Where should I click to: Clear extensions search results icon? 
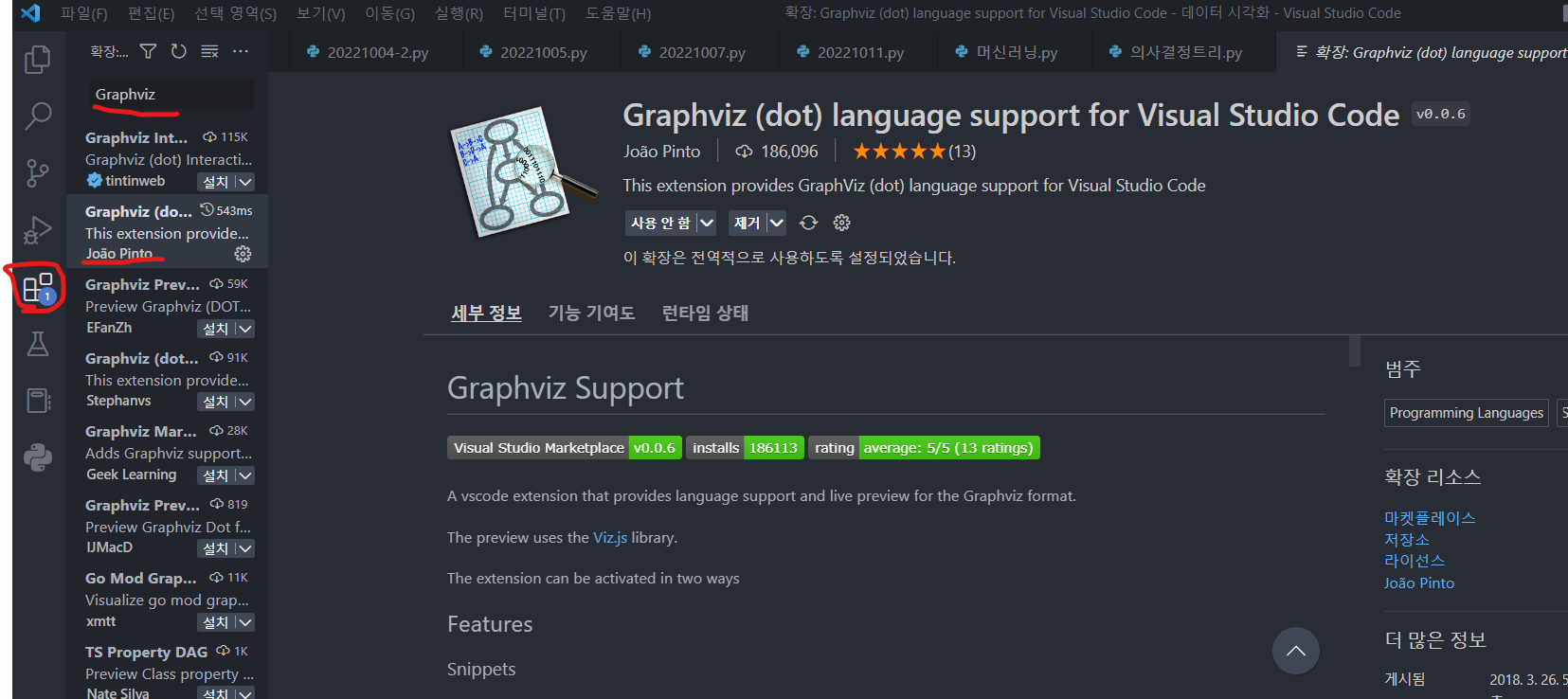(209, 51)
